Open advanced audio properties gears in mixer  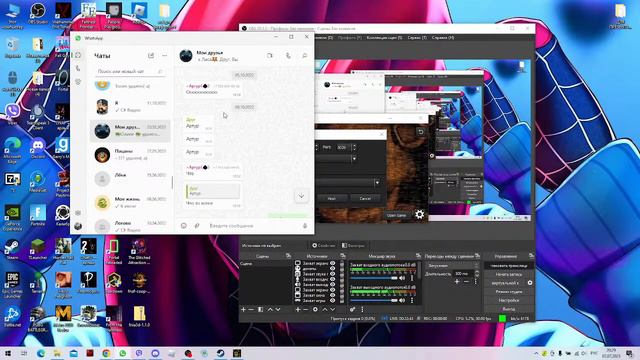pos(353,310)
